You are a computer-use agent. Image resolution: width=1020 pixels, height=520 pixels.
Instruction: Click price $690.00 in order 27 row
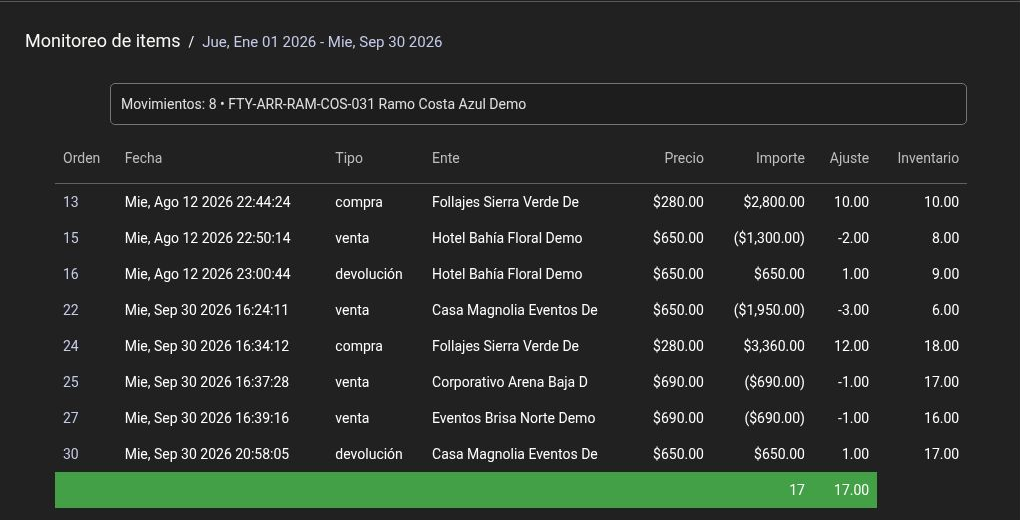678,418
